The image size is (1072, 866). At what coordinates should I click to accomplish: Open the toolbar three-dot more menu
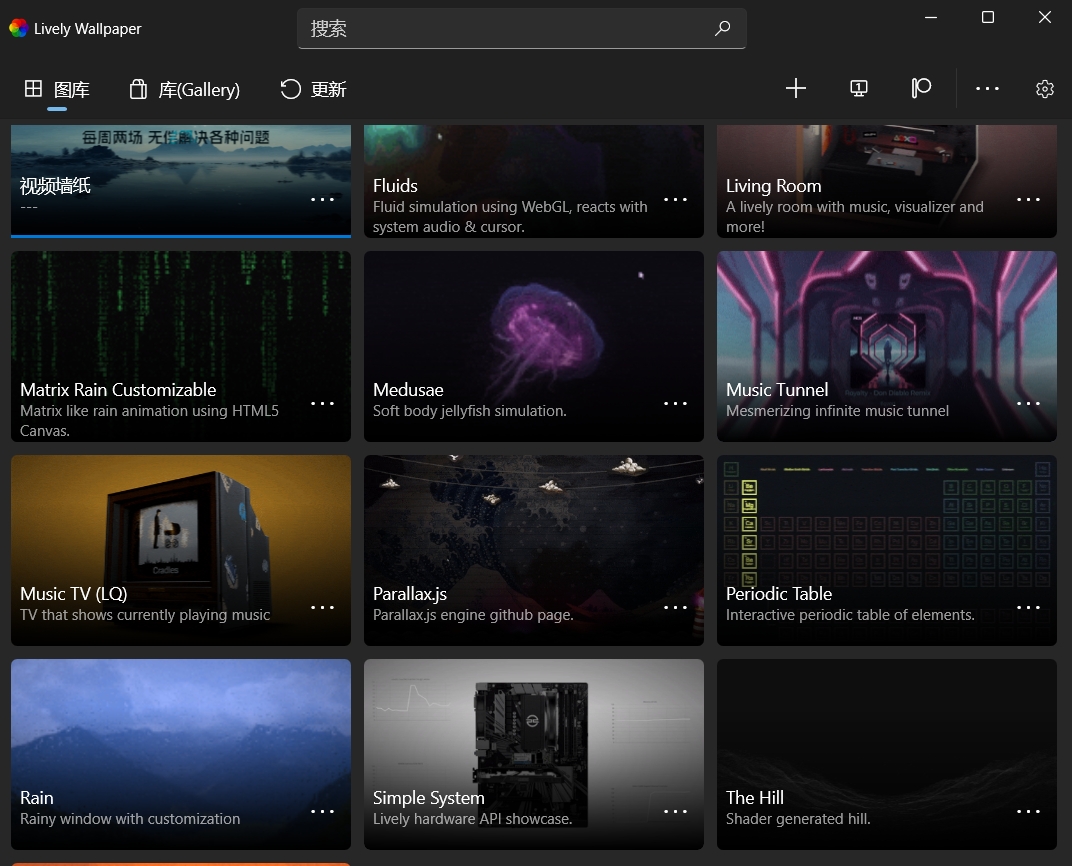click(x=987, y=88)
